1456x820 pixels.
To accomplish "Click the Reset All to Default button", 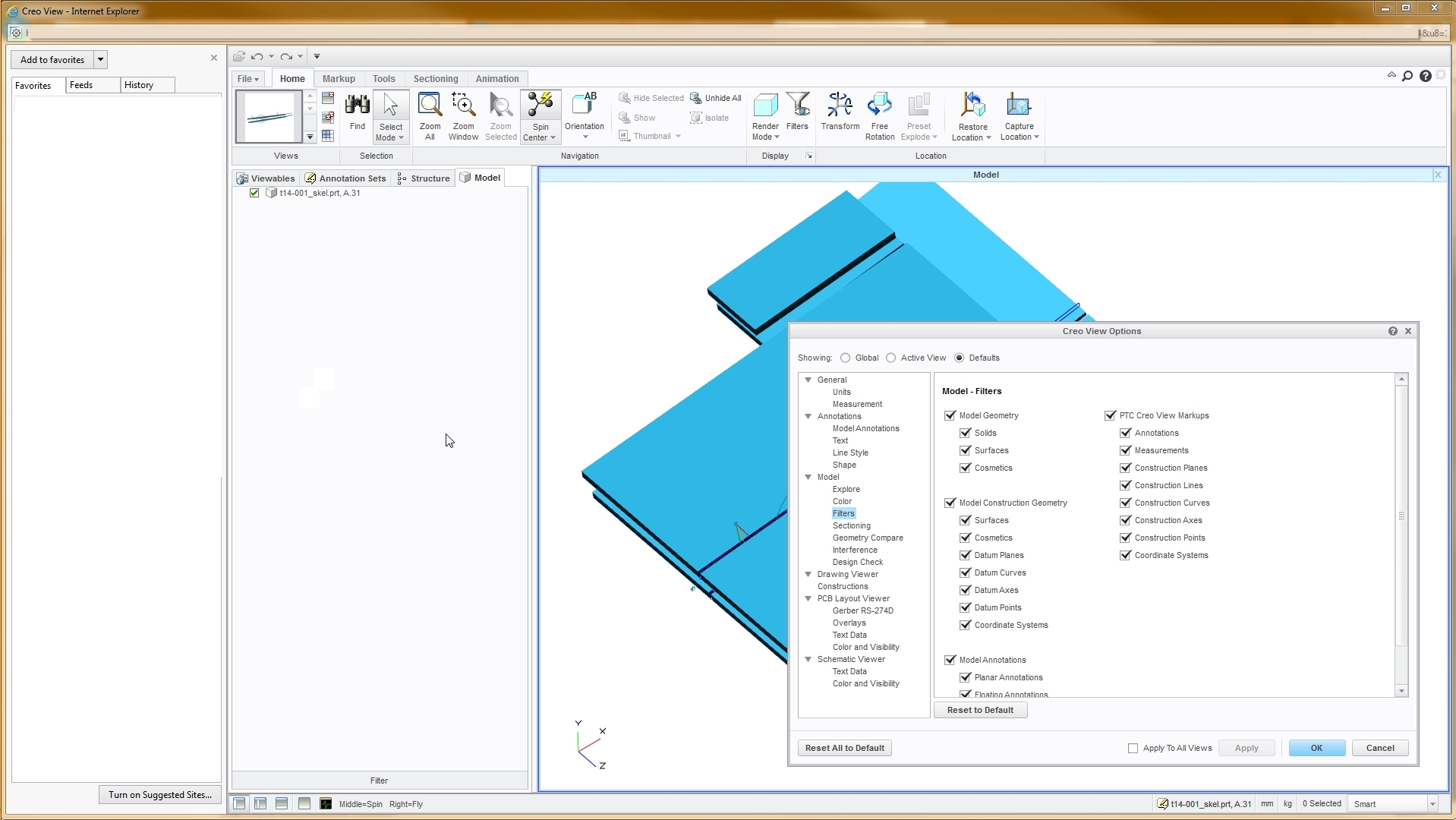I will (843, 748).
